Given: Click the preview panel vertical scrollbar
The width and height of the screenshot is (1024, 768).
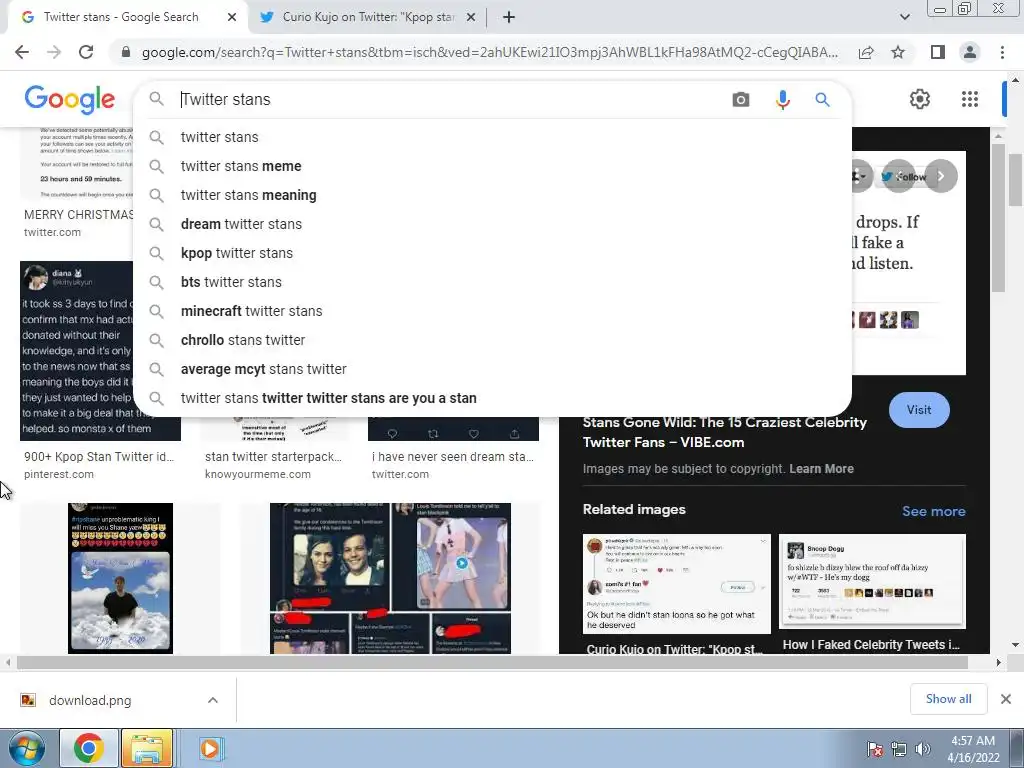Looking at the screenshot, I should (x=998, y=218).
